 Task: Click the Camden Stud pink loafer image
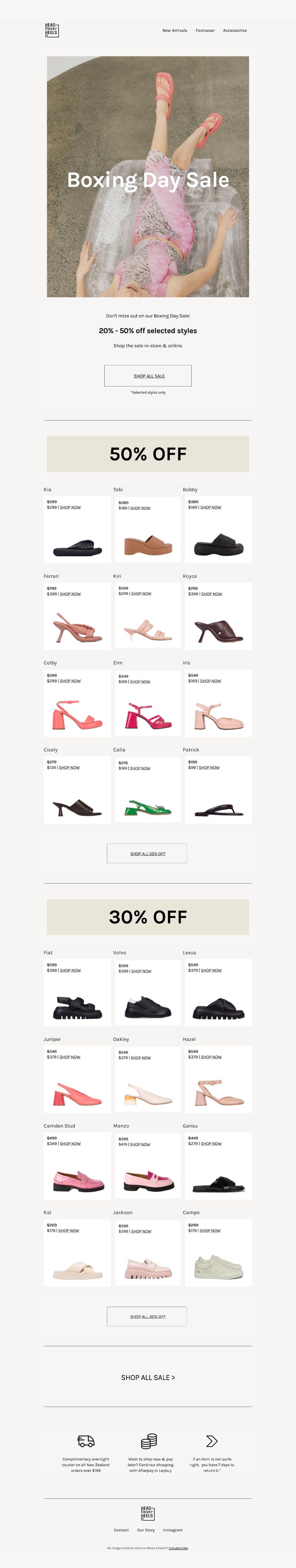[78, 1182]
